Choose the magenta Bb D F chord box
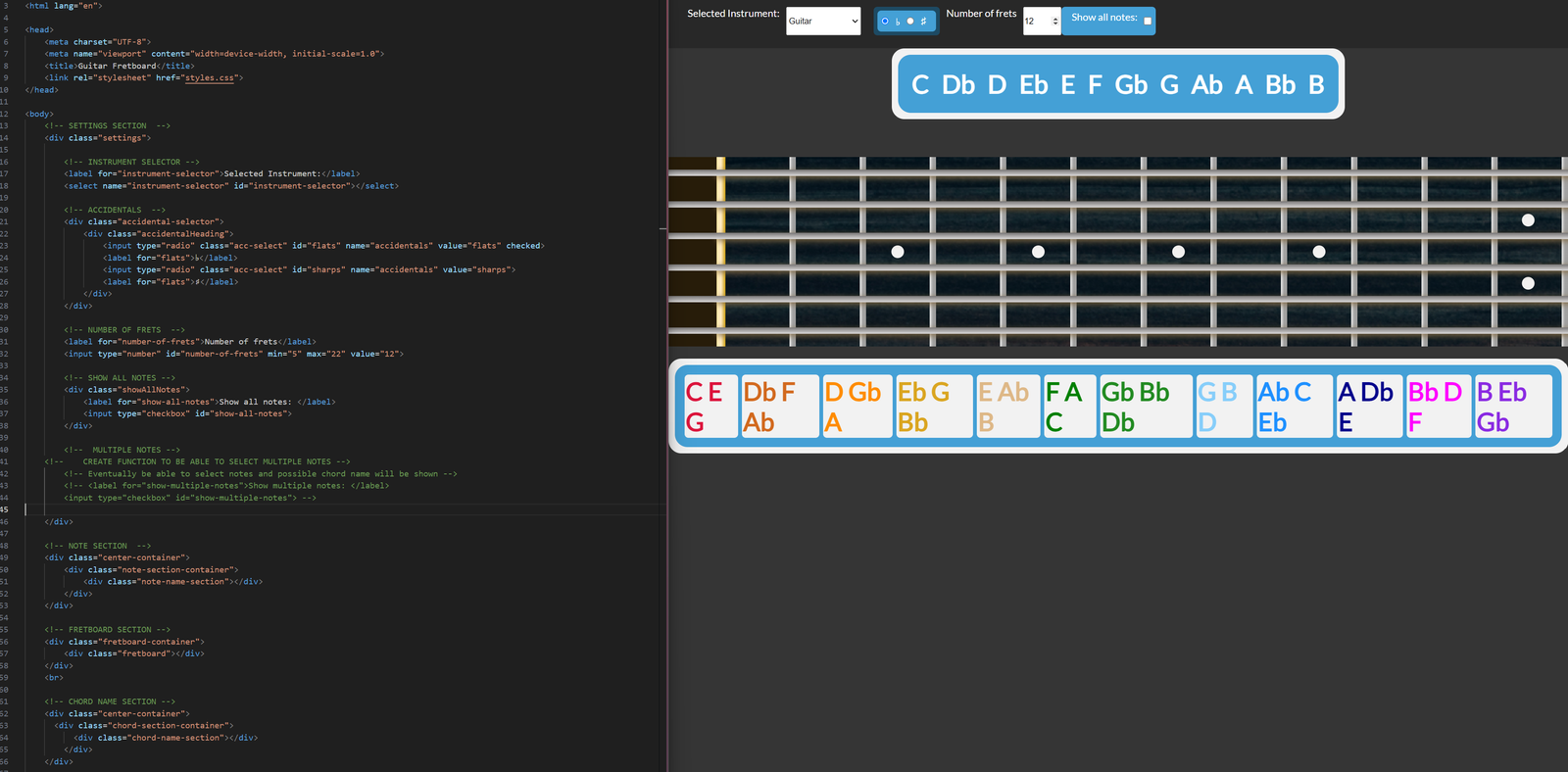Image resolution: width=1568 pixels, height=772 pixels. (x=1436, y=407)
